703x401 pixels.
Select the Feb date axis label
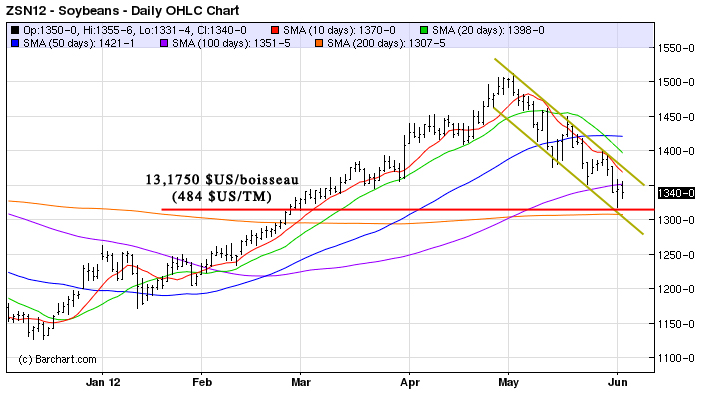coord(202,381)
